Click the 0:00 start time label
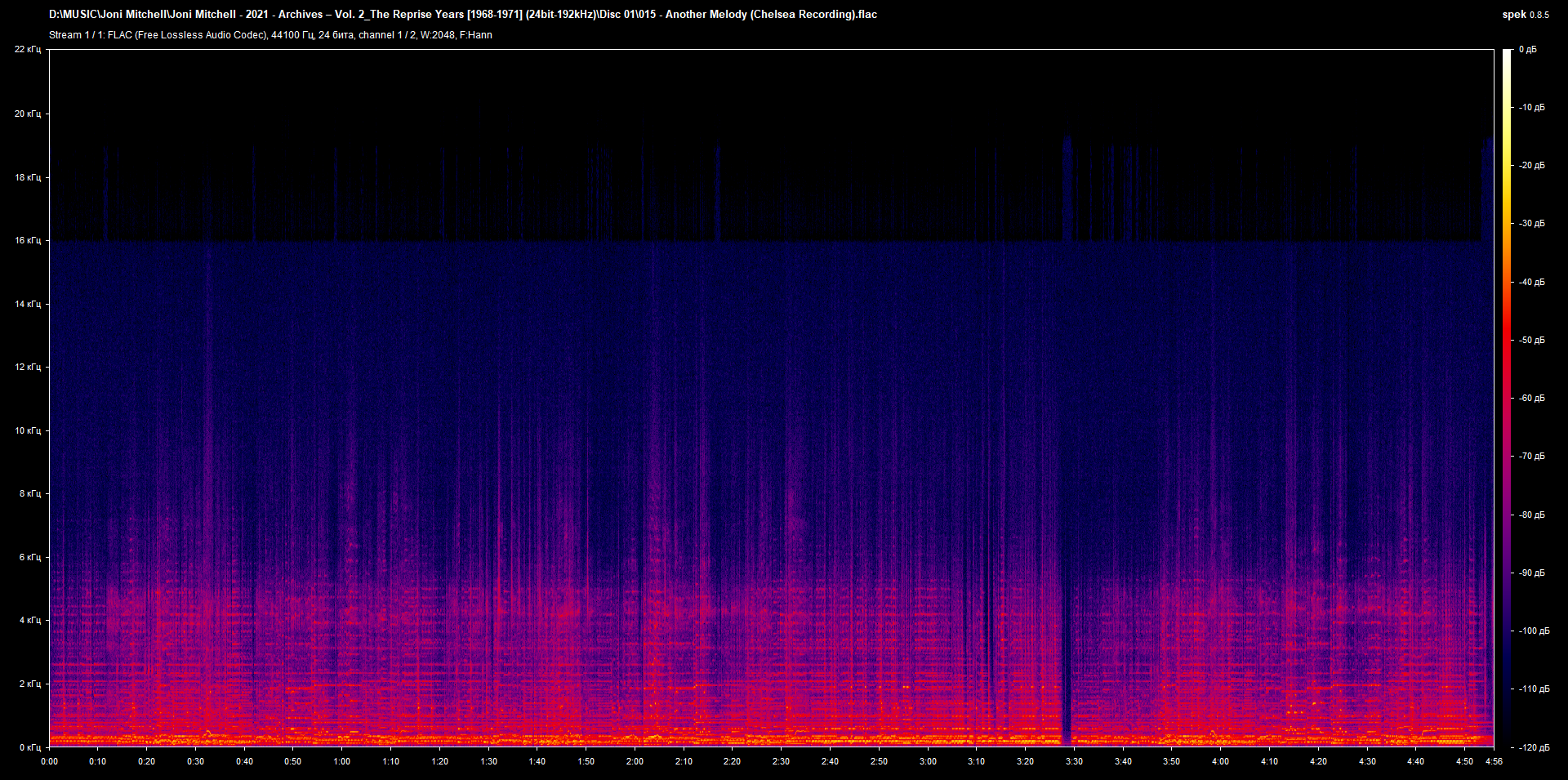This screenshot has height=780, width=1568. pyautogui.click(x=50, y=760)
